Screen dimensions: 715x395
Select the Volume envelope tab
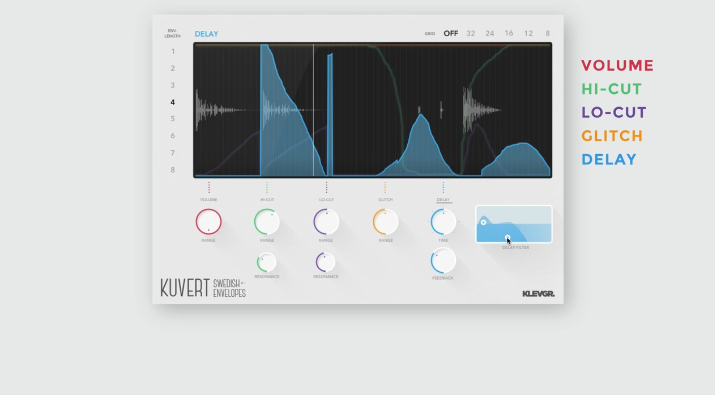[208, 199]
